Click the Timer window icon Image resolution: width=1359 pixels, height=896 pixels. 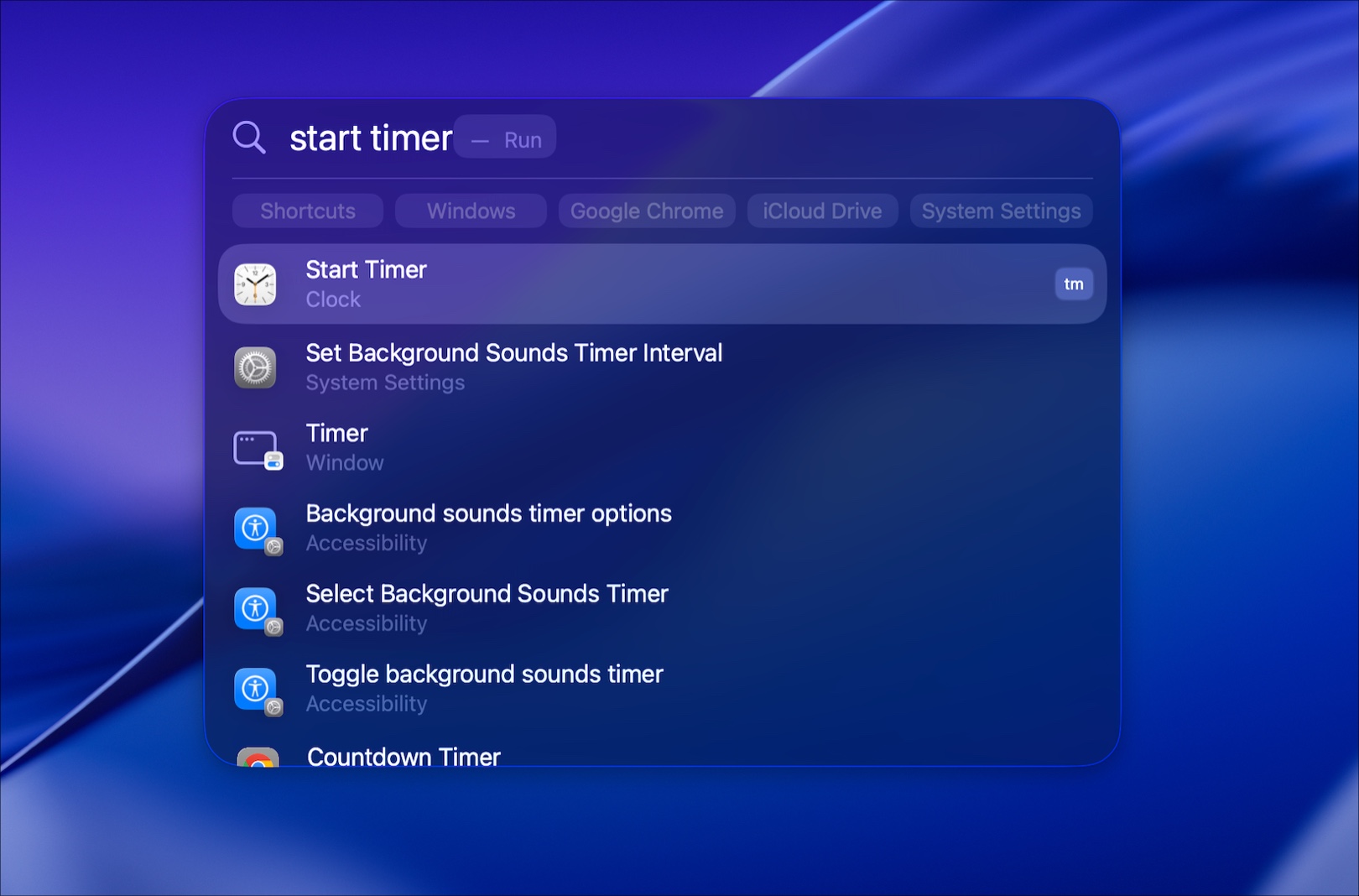256,446
